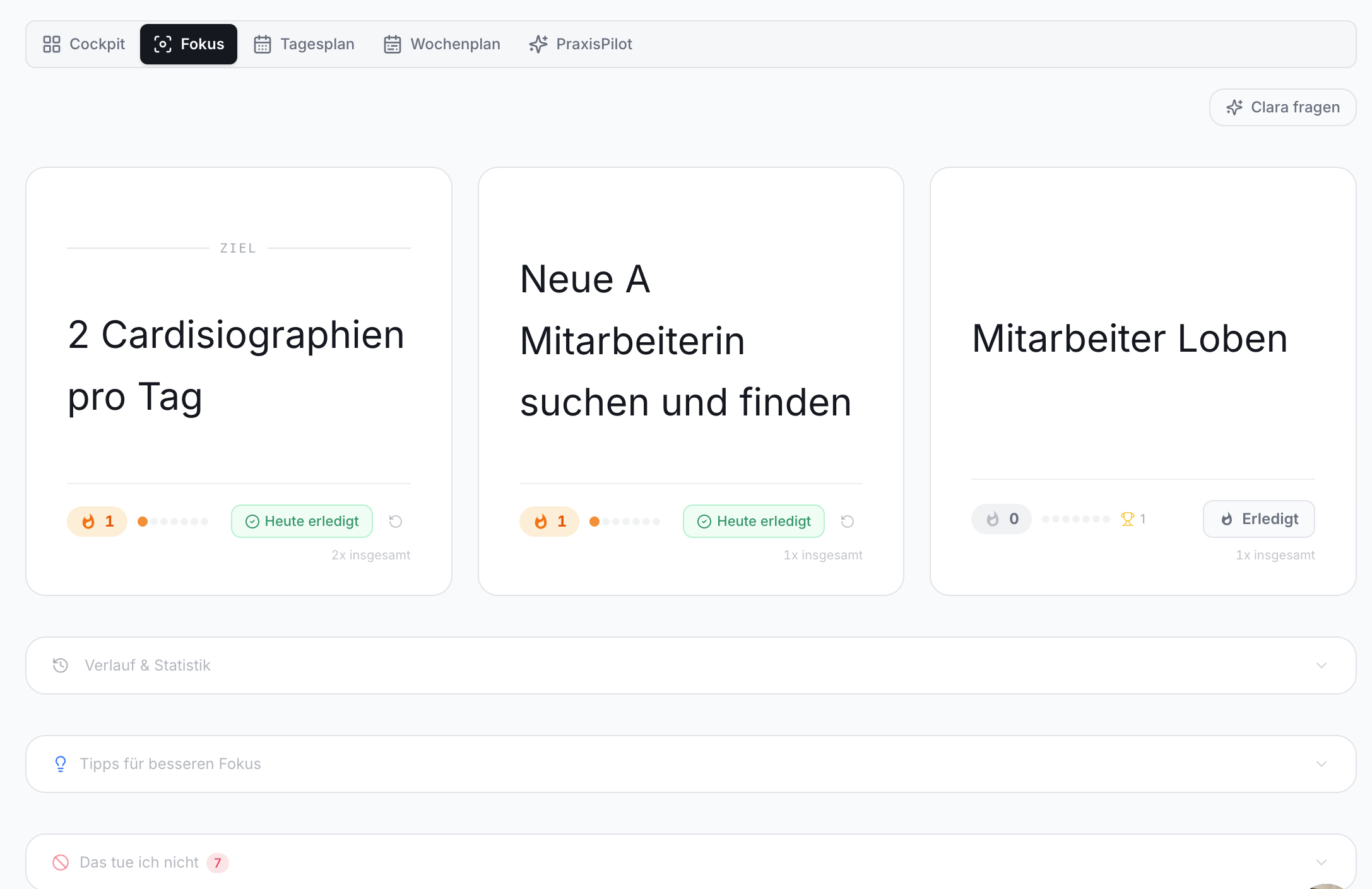Click the Tagesplan calendar icon
Image resolution: width=1372 pixels, height=889 pixels.
[x=263, y=44]
